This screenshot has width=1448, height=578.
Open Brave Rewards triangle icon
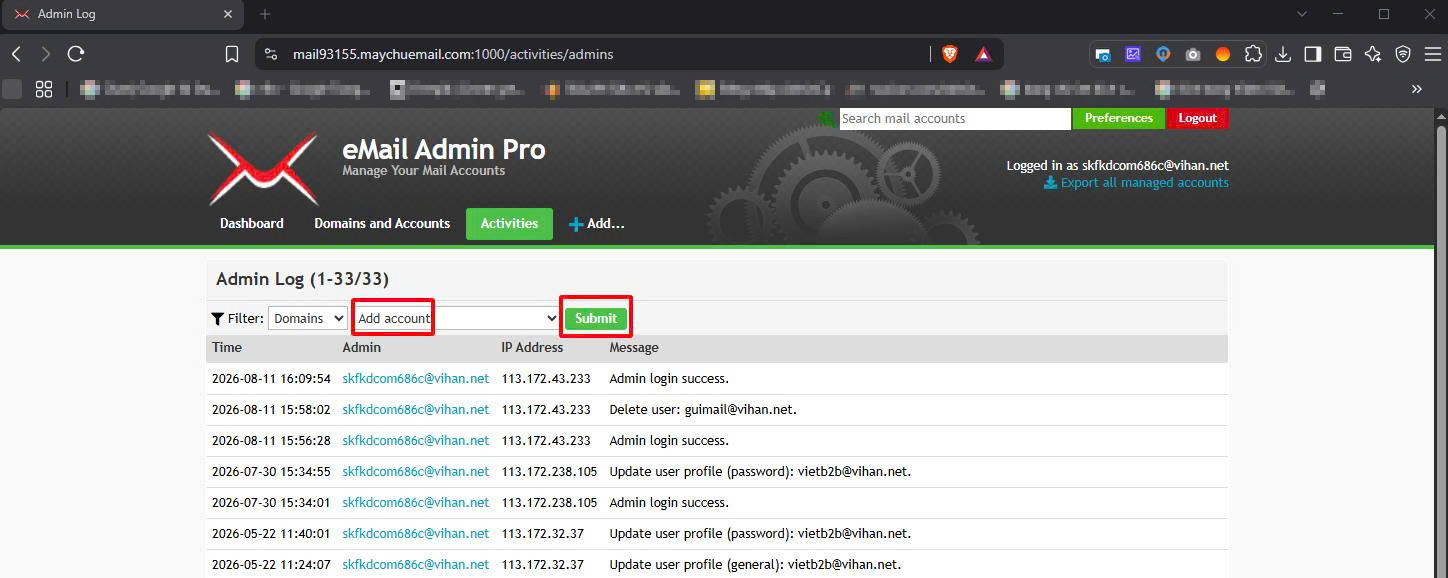tap(983, 54)
